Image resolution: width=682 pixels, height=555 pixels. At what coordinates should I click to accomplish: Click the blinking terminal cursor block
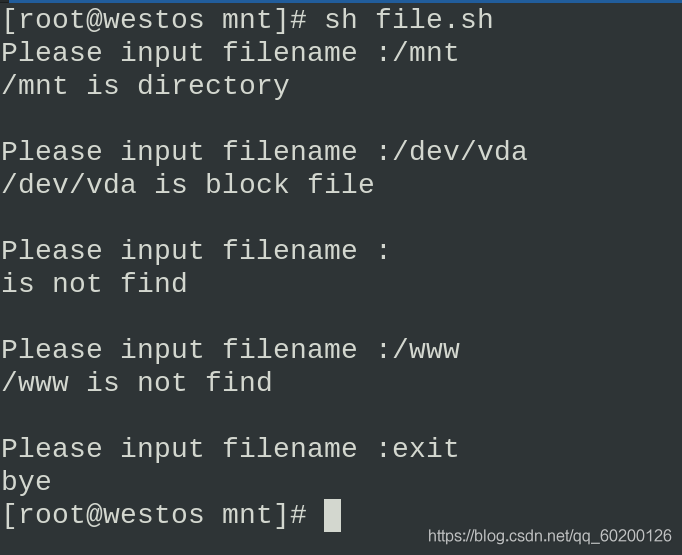tap(333, 515)
